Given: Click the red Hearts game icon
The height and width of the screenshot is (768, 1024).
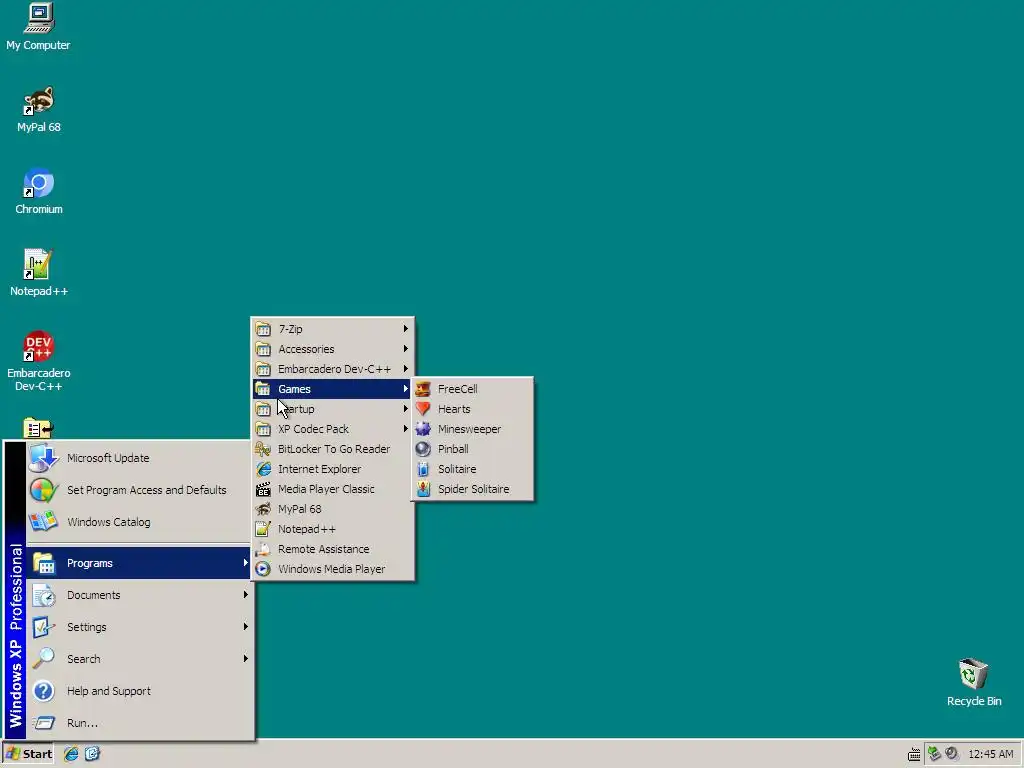Looking at the screenshot, I should pos(423,409).
